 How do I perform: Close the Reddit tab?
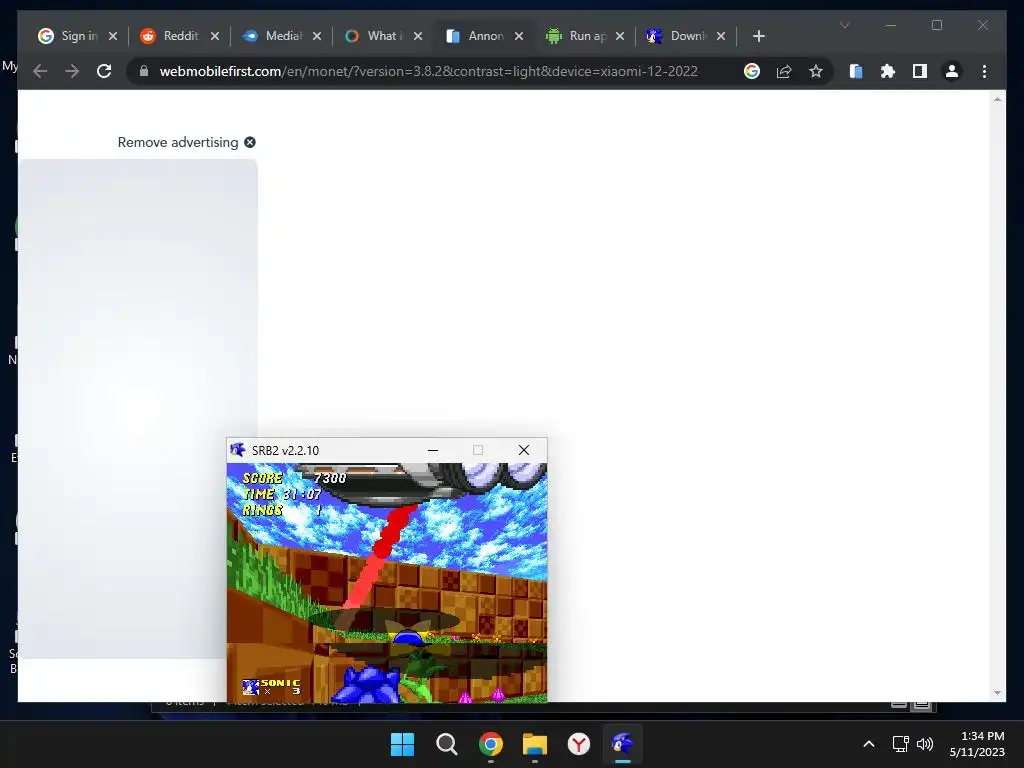pyautogui.click(x=215, y=36)
